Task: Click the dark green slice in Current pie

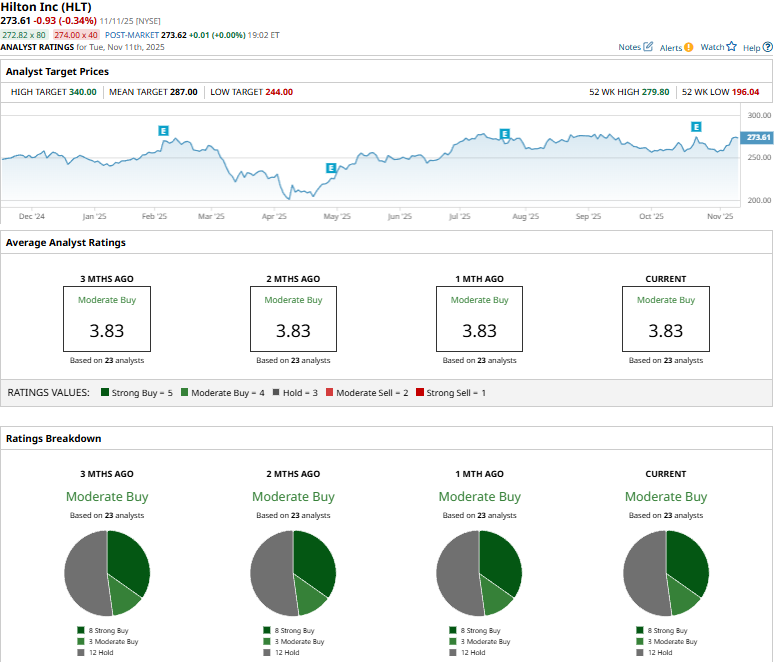Action: coord(687,558)
